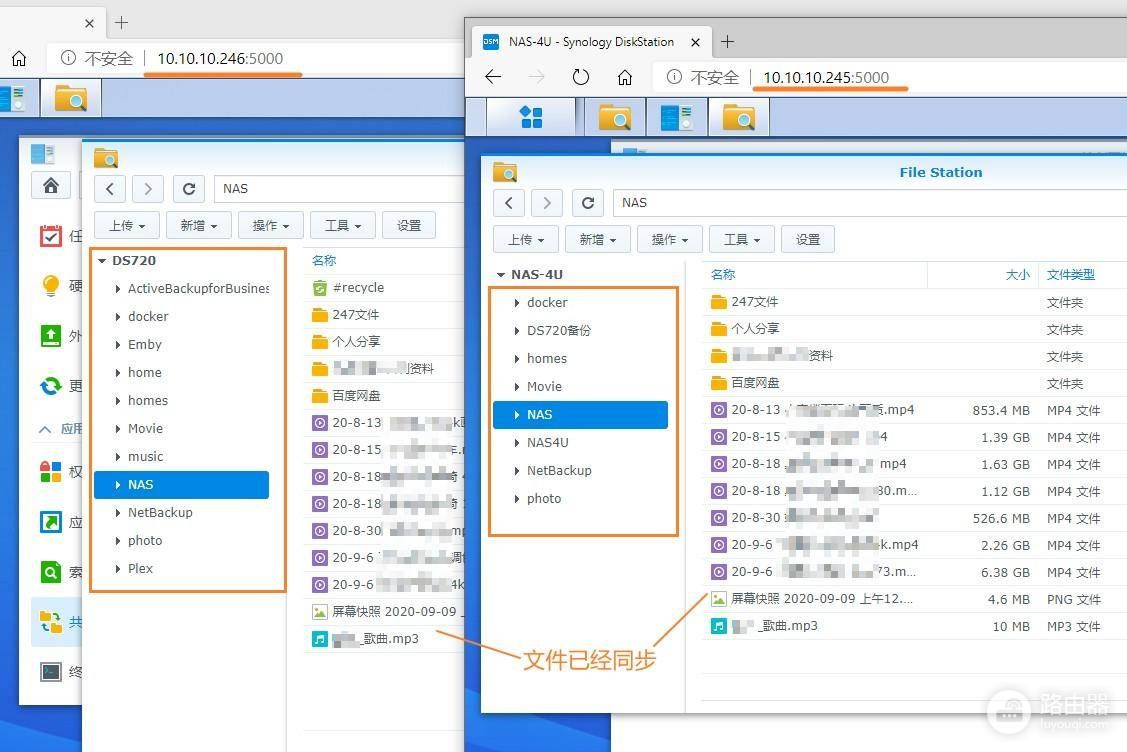Select the NetBackup folder in NAS-4U tree
Screen dimensions: 1127x752
click(559, 470)
